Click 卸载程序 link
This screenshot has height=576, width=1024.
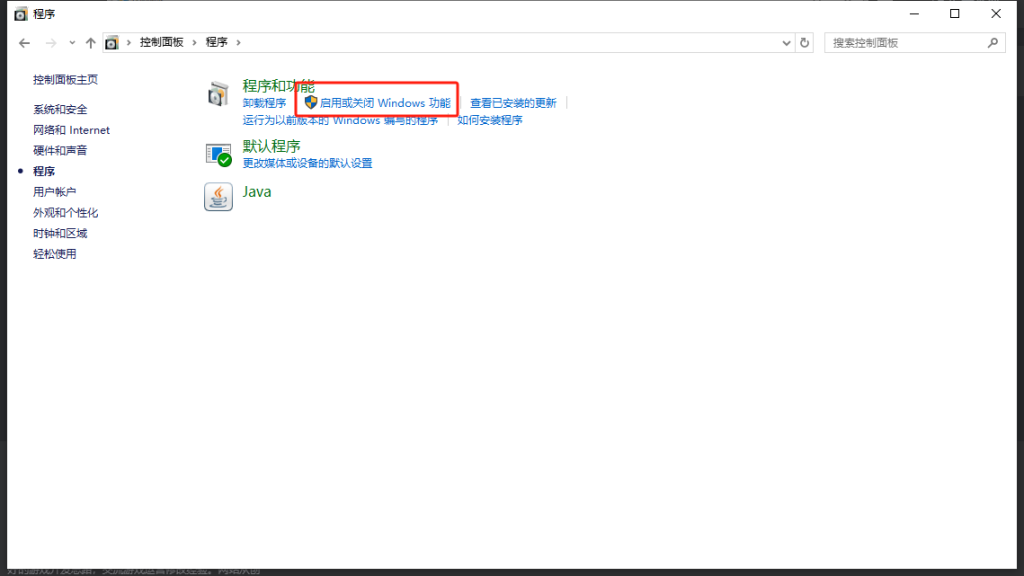[264, 103]
